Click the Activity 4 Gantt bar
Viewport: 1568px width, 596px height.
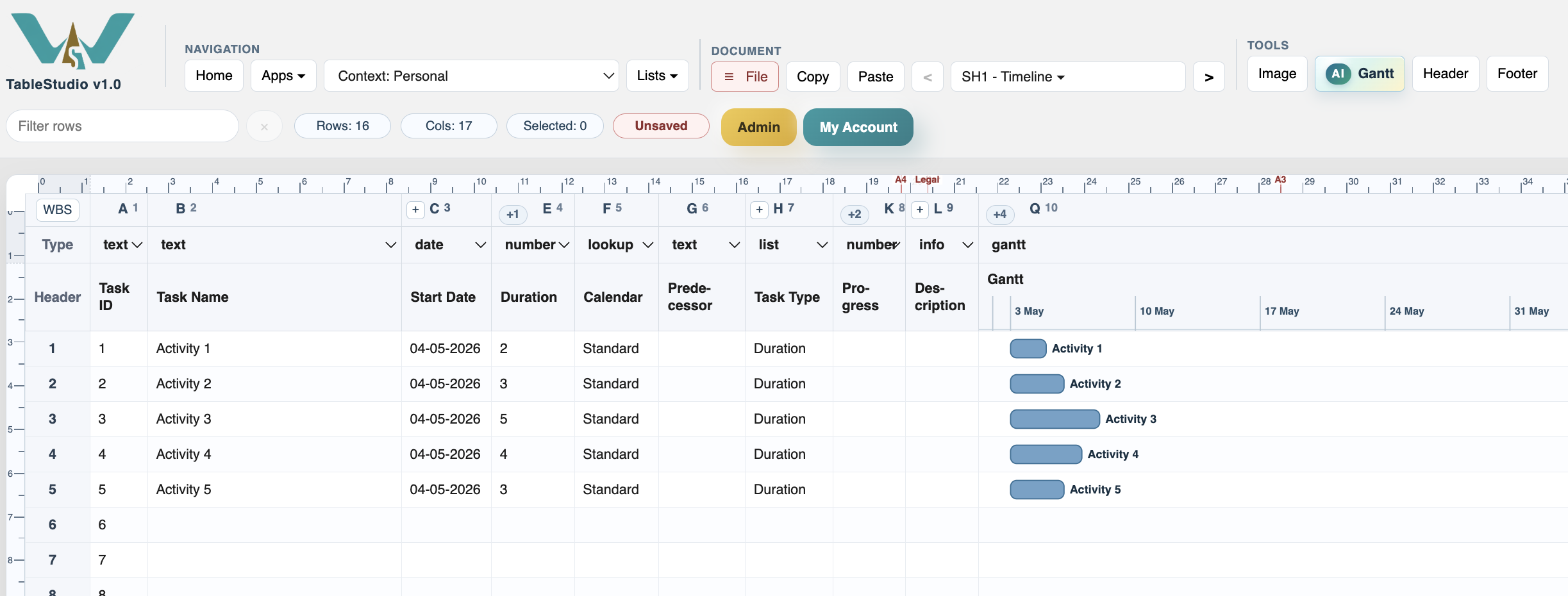point(1046,454)
